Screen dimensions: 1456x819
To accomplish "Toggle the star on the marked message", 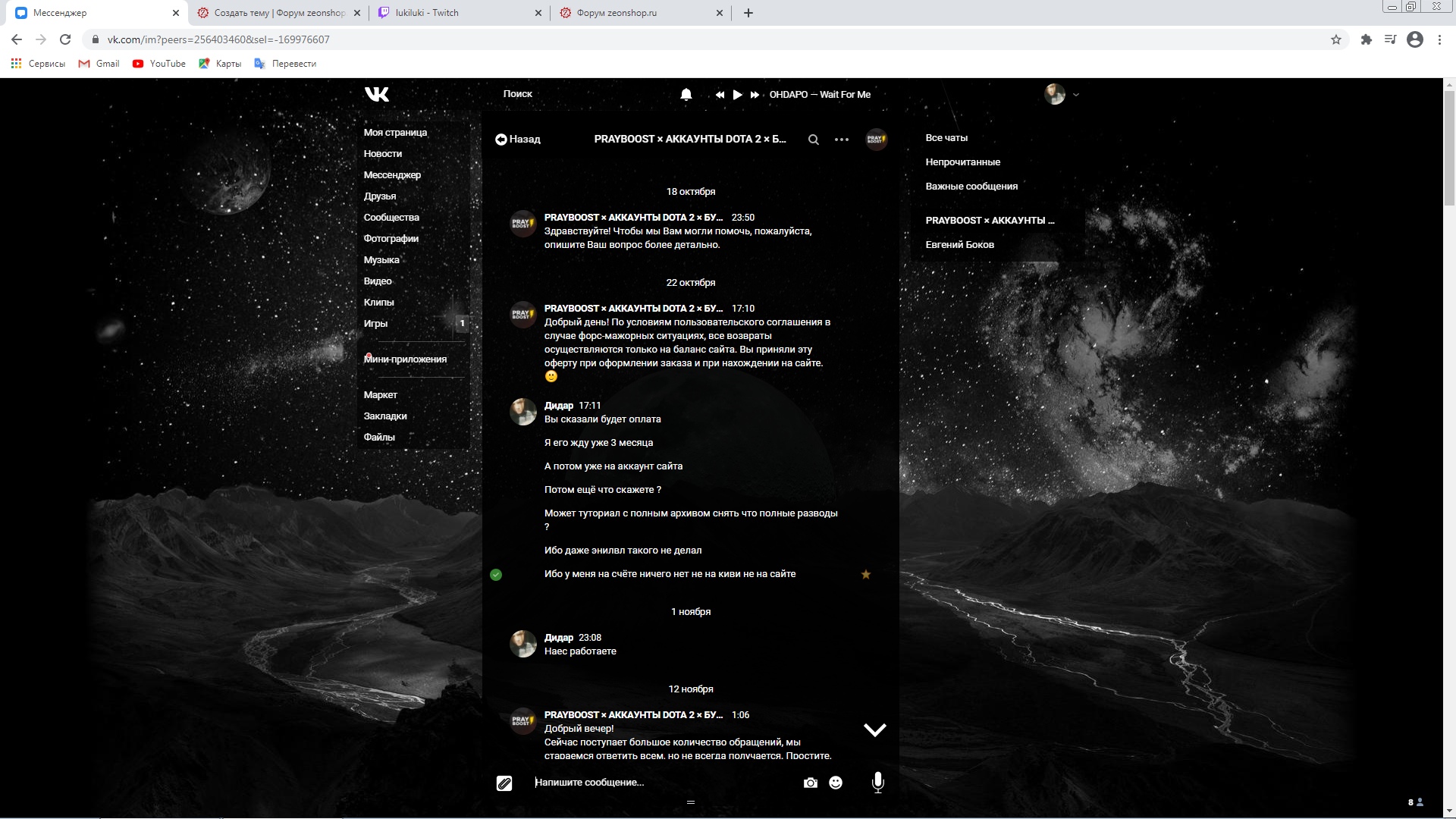I will 866,575.
